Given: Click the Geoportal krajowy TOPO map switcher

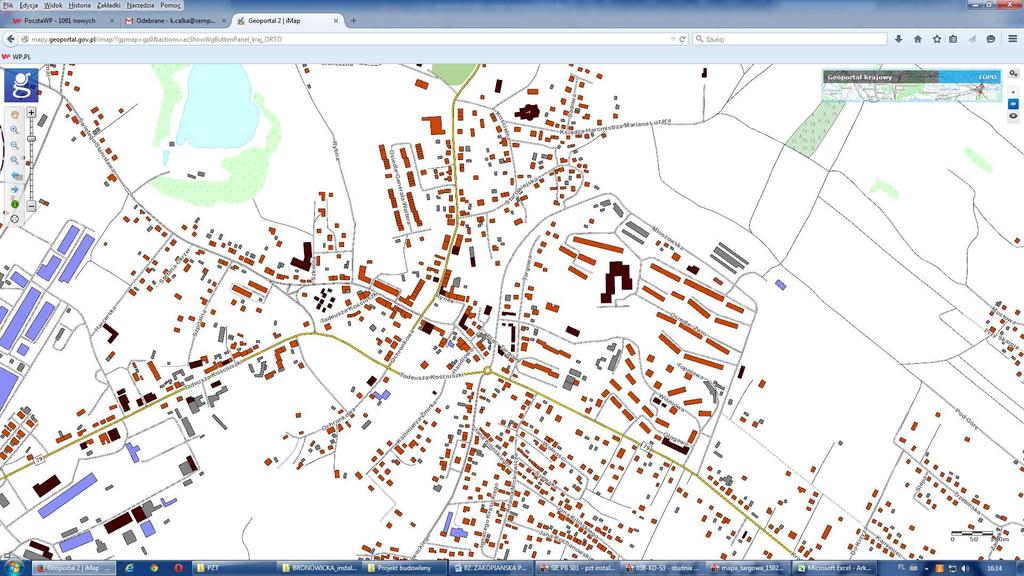Looking at the screenshot, I should point(912,86).
